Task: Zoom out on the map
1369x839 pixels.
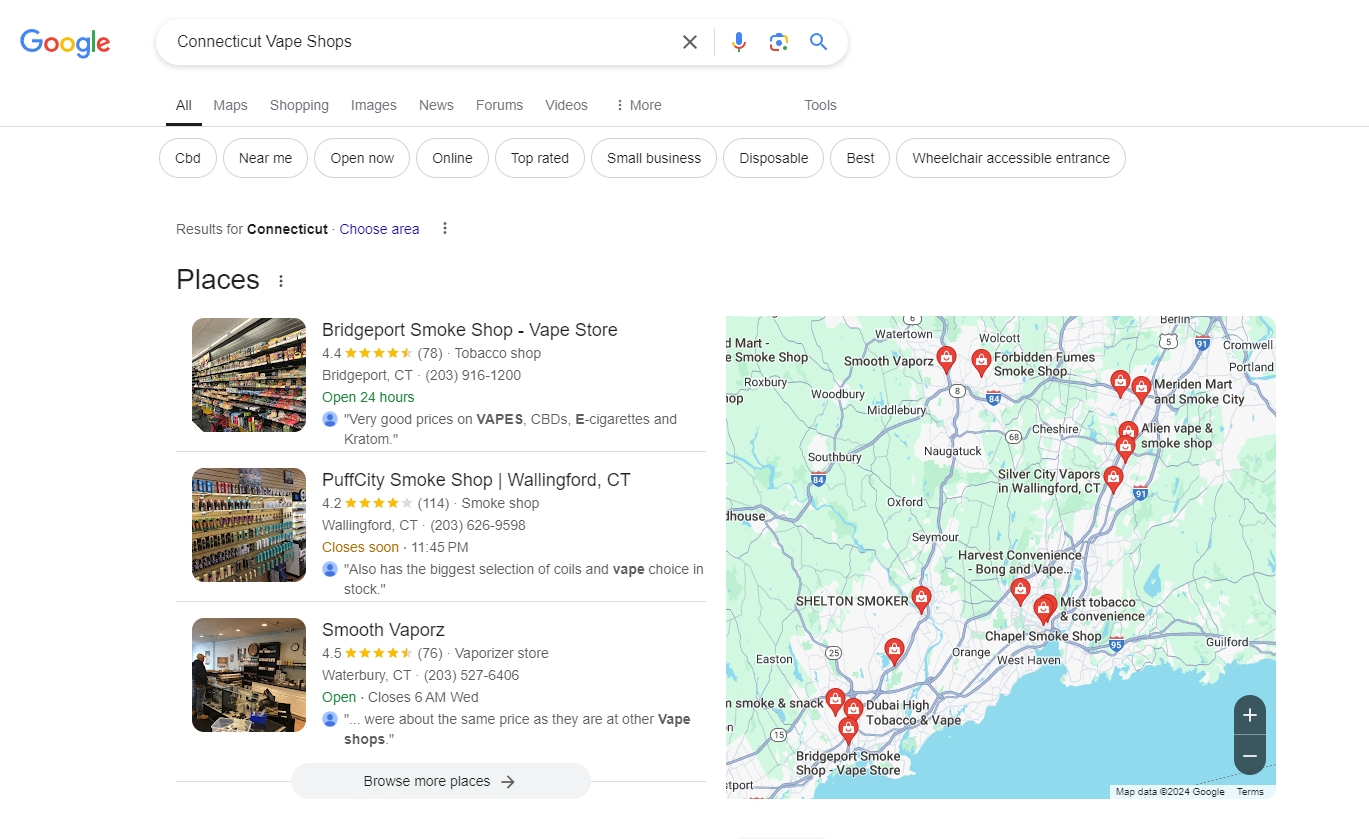Action: [1249, 756]
